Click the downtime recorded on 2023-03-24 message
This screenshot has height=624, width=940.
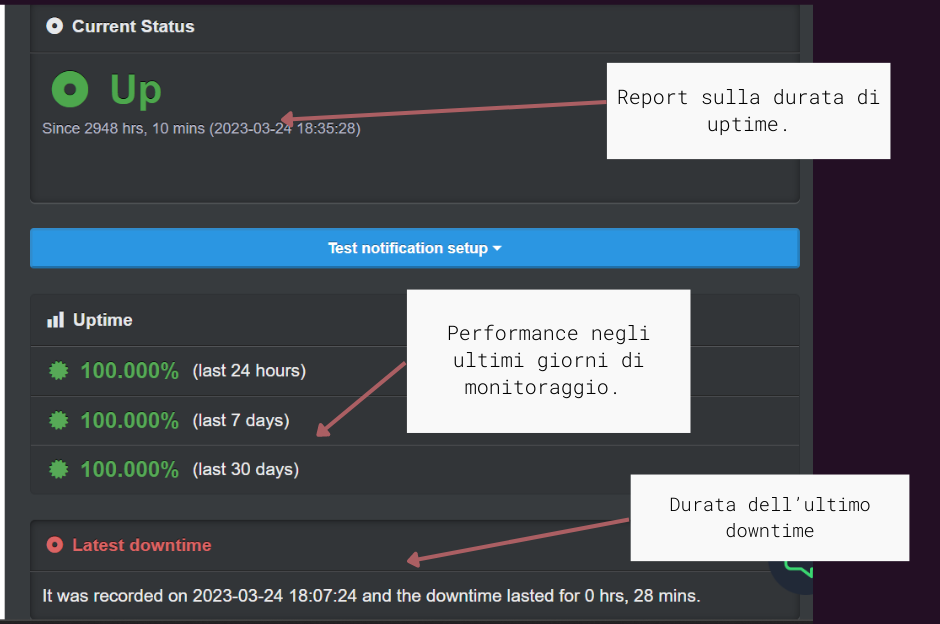(x=371, y=596)
